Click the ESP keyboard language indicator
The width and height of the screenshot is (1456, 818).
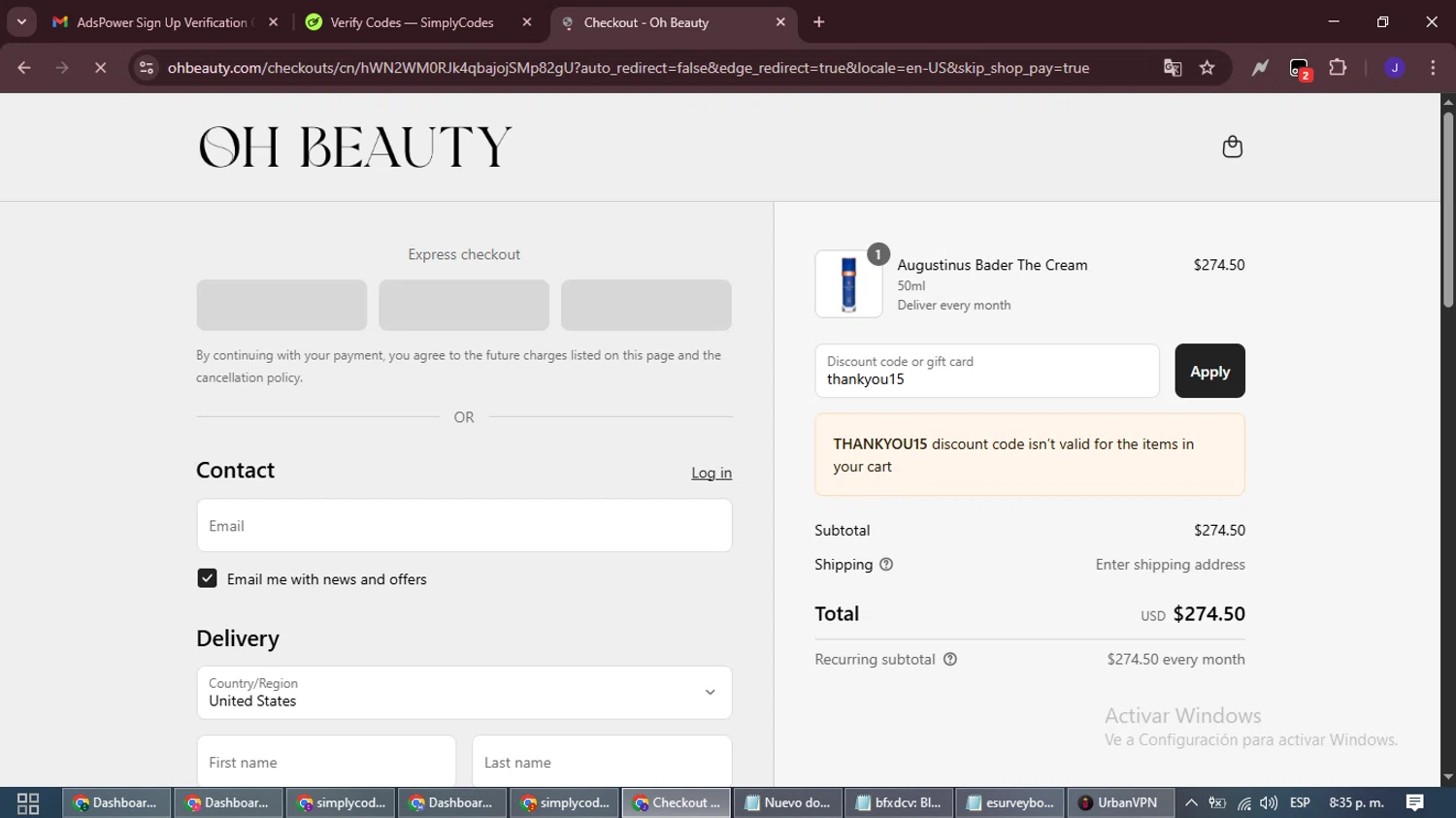click(1300, 802)
